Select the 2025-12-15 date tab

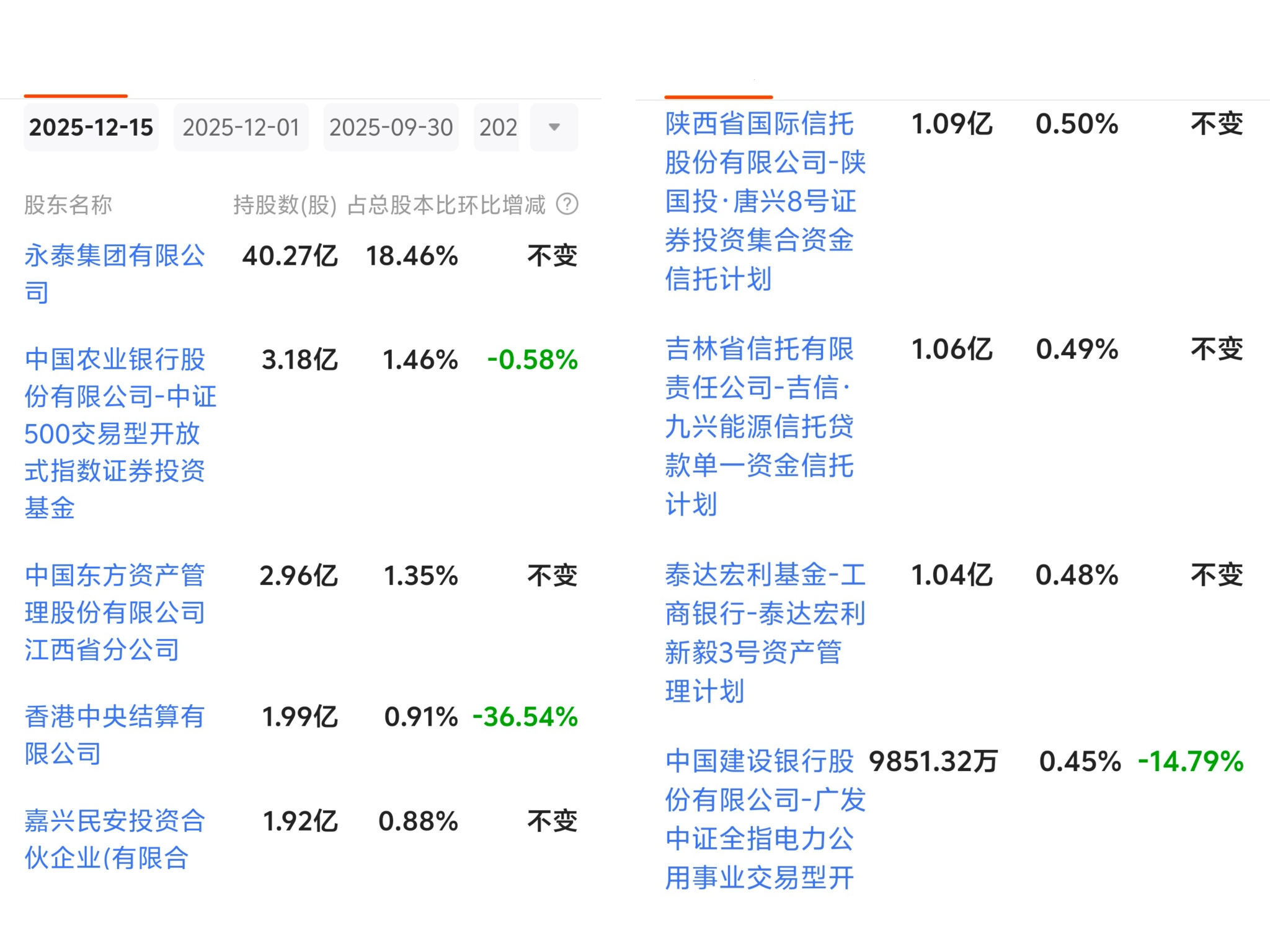point(91,128)
